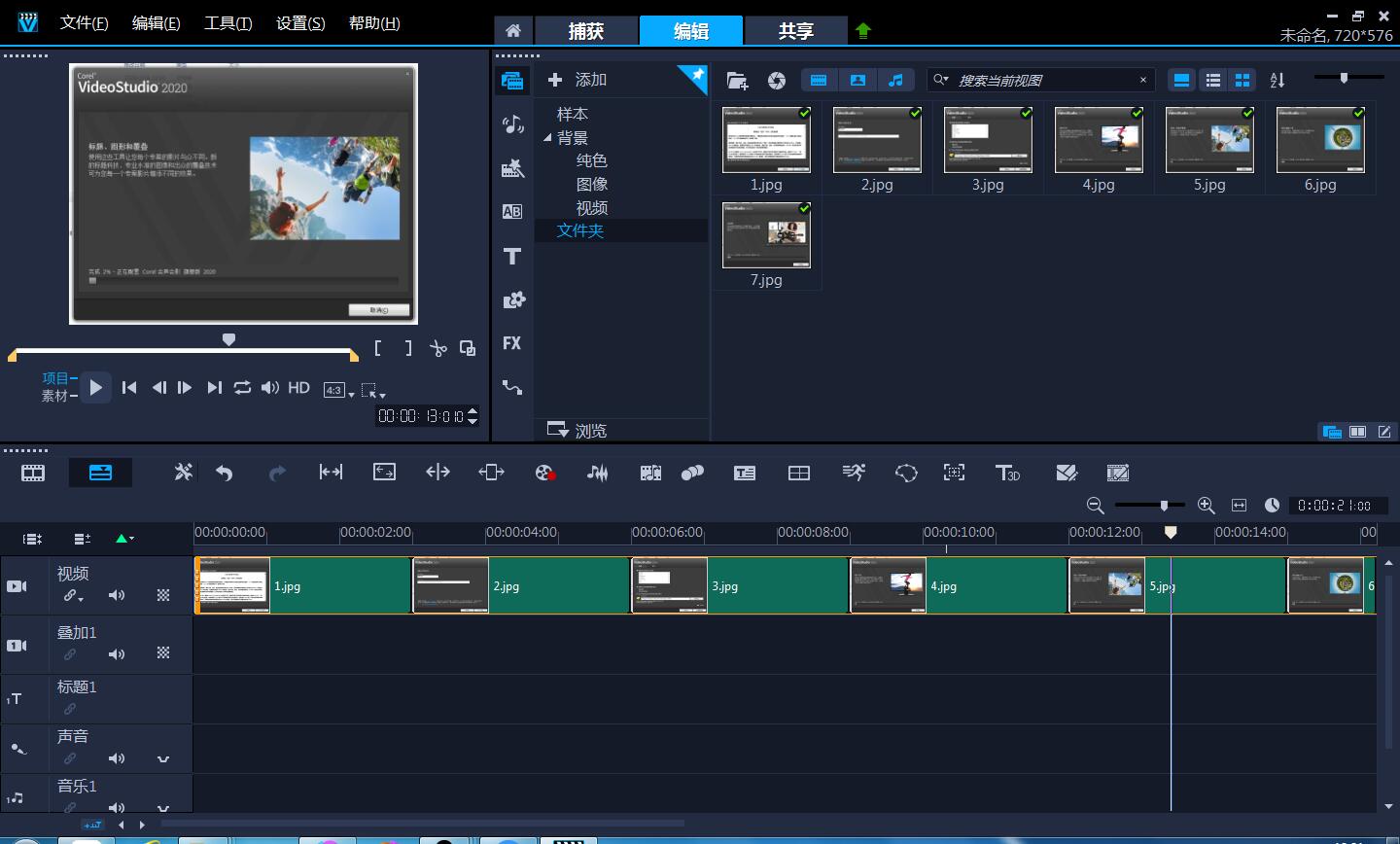
Task: Toggle show audio files in library
Action: point(895,81)
